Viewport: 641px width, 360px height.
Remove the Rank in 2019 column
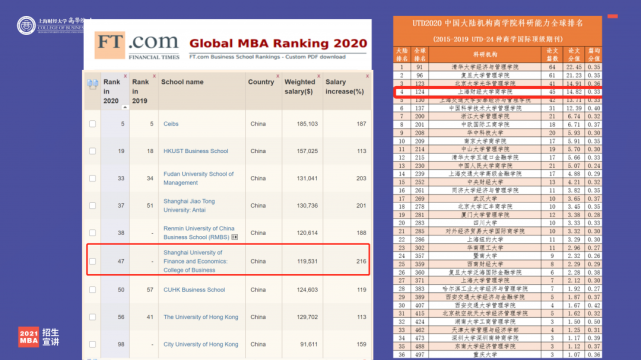pyautogui.click(x=154, y=76)
